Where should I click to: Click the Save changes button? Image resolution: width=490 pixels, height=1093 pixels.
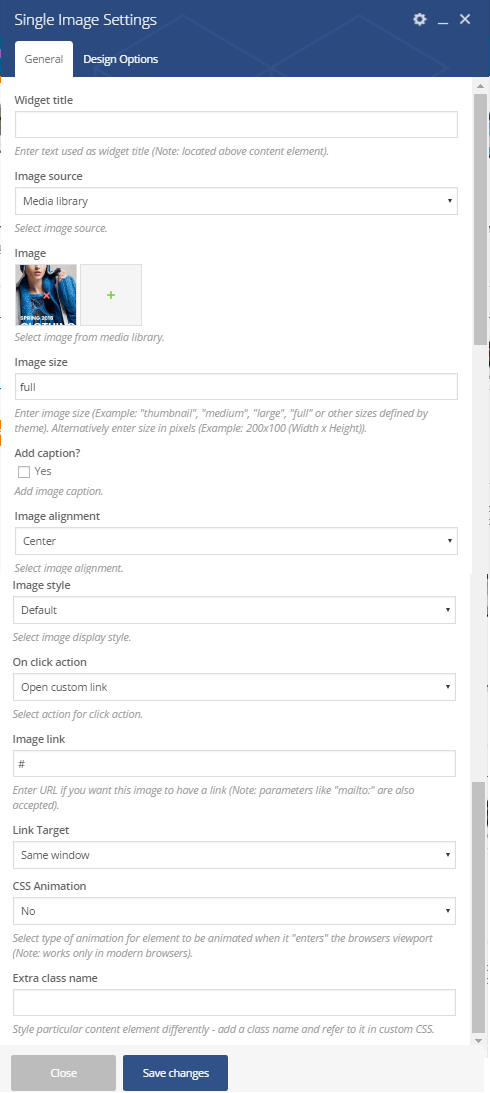tap(176, 1073)
